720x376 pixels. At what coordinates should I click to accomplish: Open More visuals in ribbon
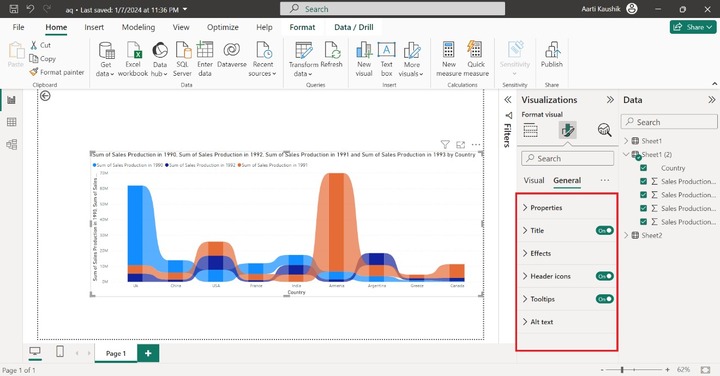[411, 59]
